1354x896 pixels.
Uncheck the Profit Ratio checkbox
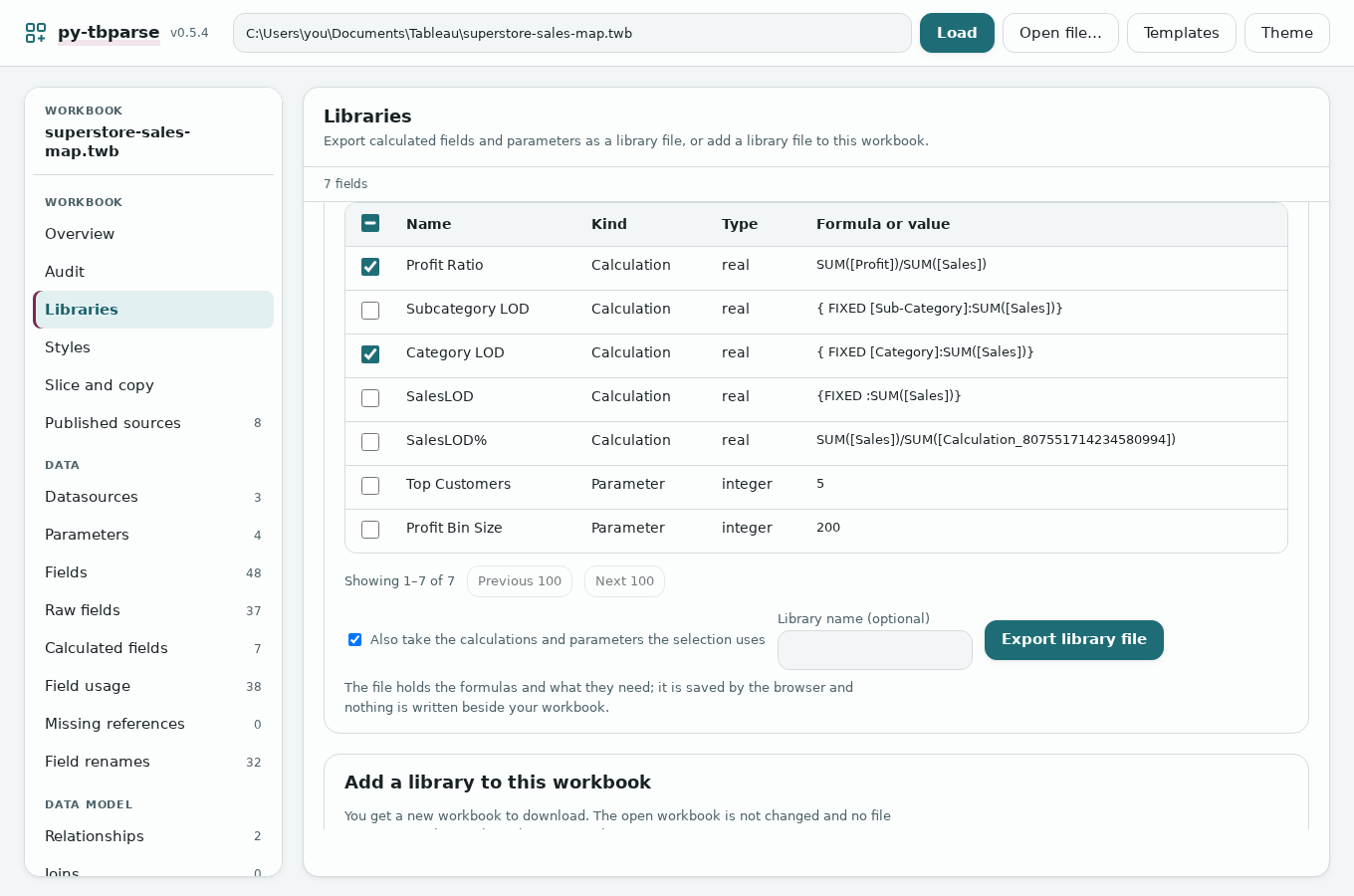pyautogui.click(x=370, y=267)
